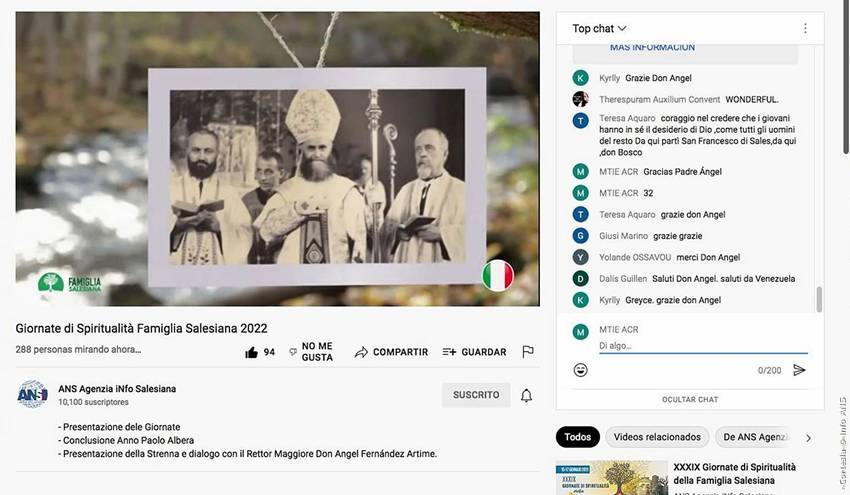Click Dalis Guillen avatar in chat
Image resolution: width=850 pixels, height=495 pixels.
click(x=581, y=279)
